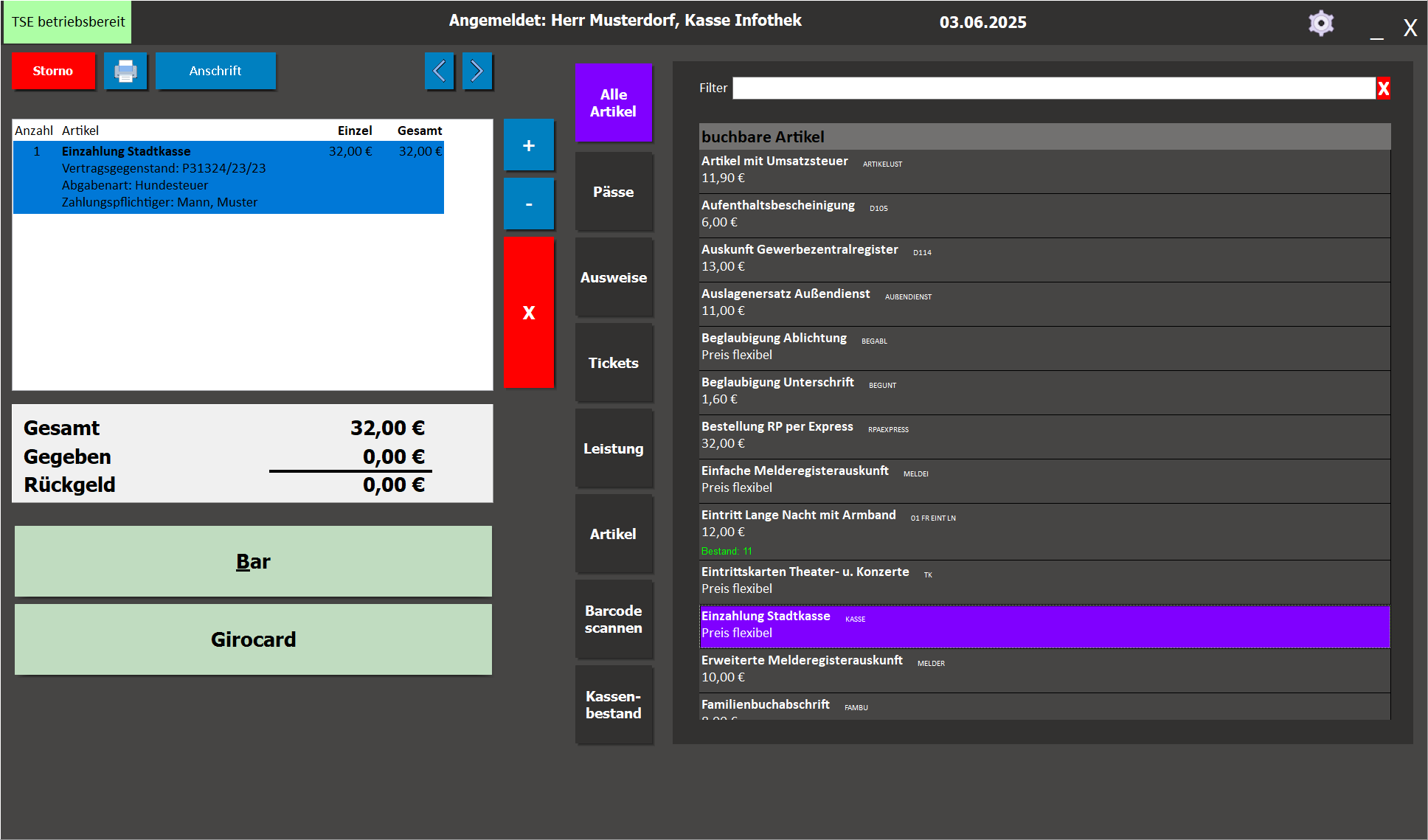Decrease quantity with blue minus button
This screenshot has width=1428, height=840.
[529, 204]
